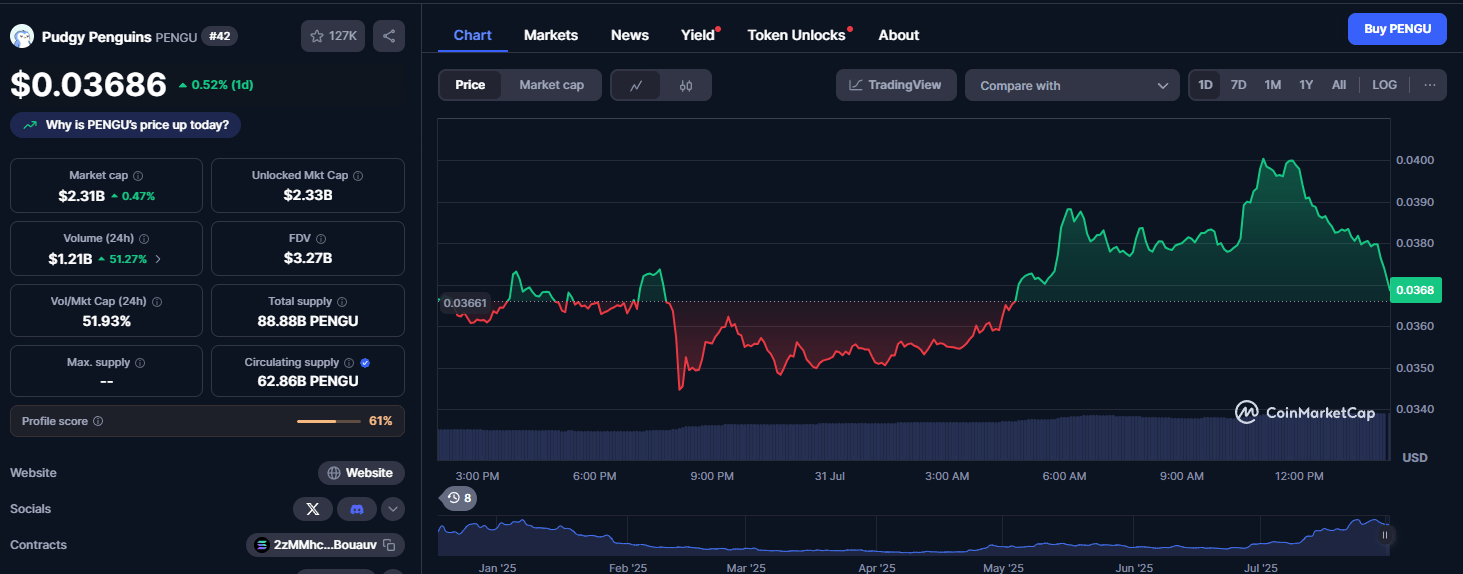This screenshot has height=574, width=1463.
Task: Click the Website link button
Action: click(361, 473)
